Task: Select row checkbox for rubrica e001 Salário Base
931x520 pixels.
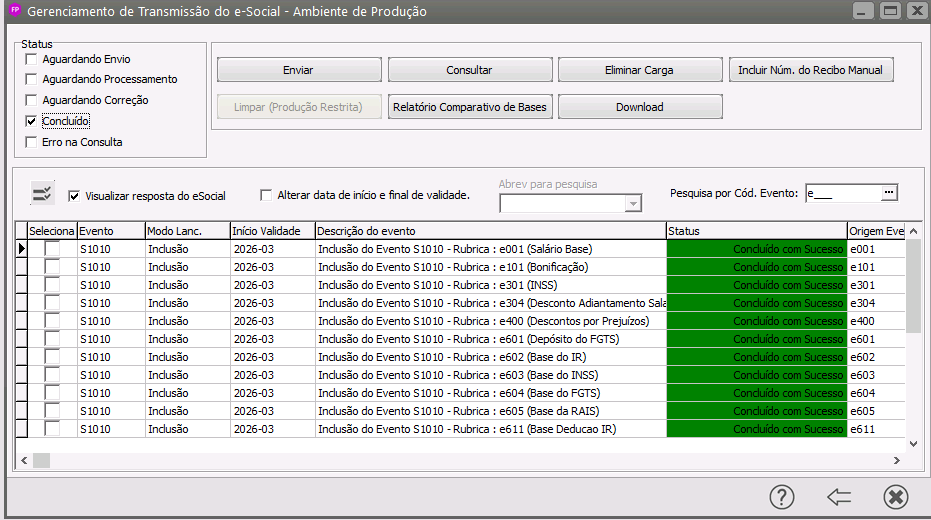Action: (x=51, y=249)
